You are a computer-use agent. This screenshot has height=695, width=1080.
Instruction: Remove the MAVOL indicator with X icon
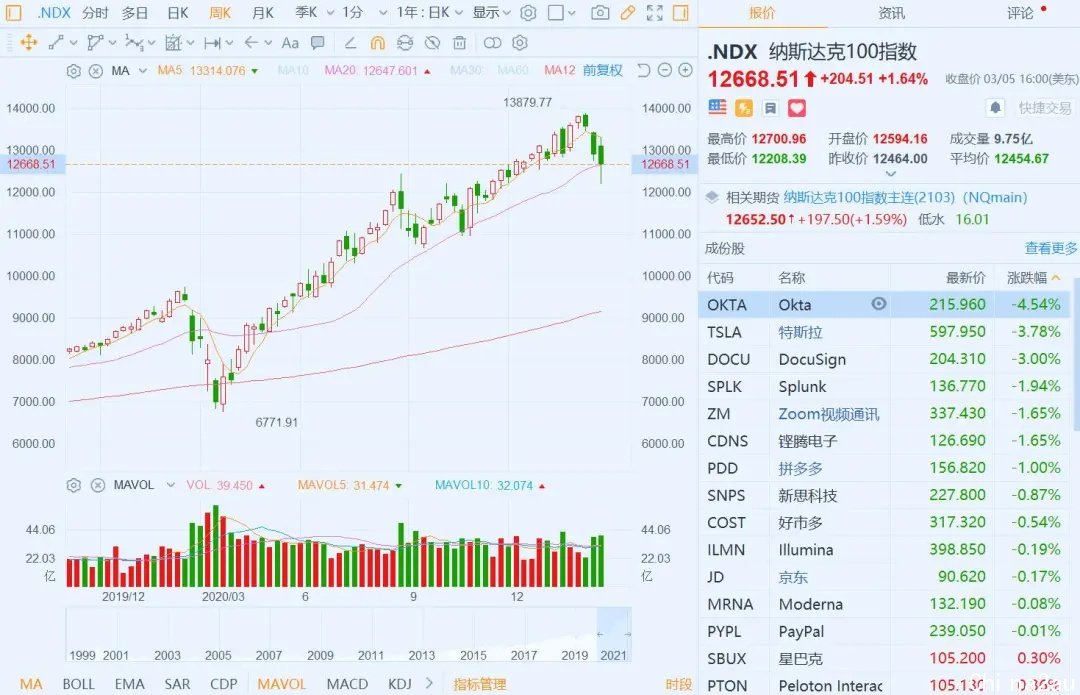(98, 485)
